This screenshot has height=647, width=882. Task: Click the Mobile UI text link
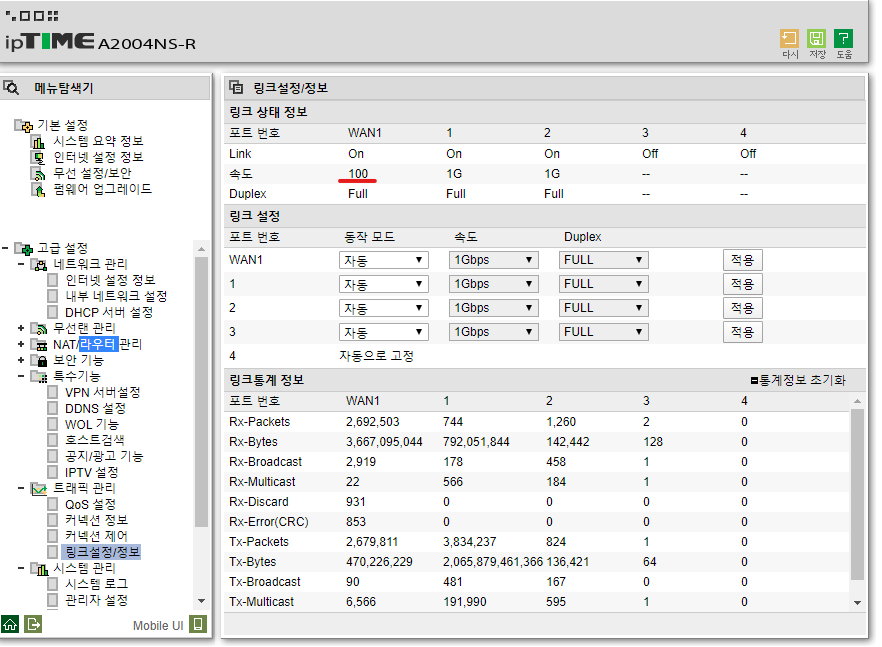click(x=158, y=626)
